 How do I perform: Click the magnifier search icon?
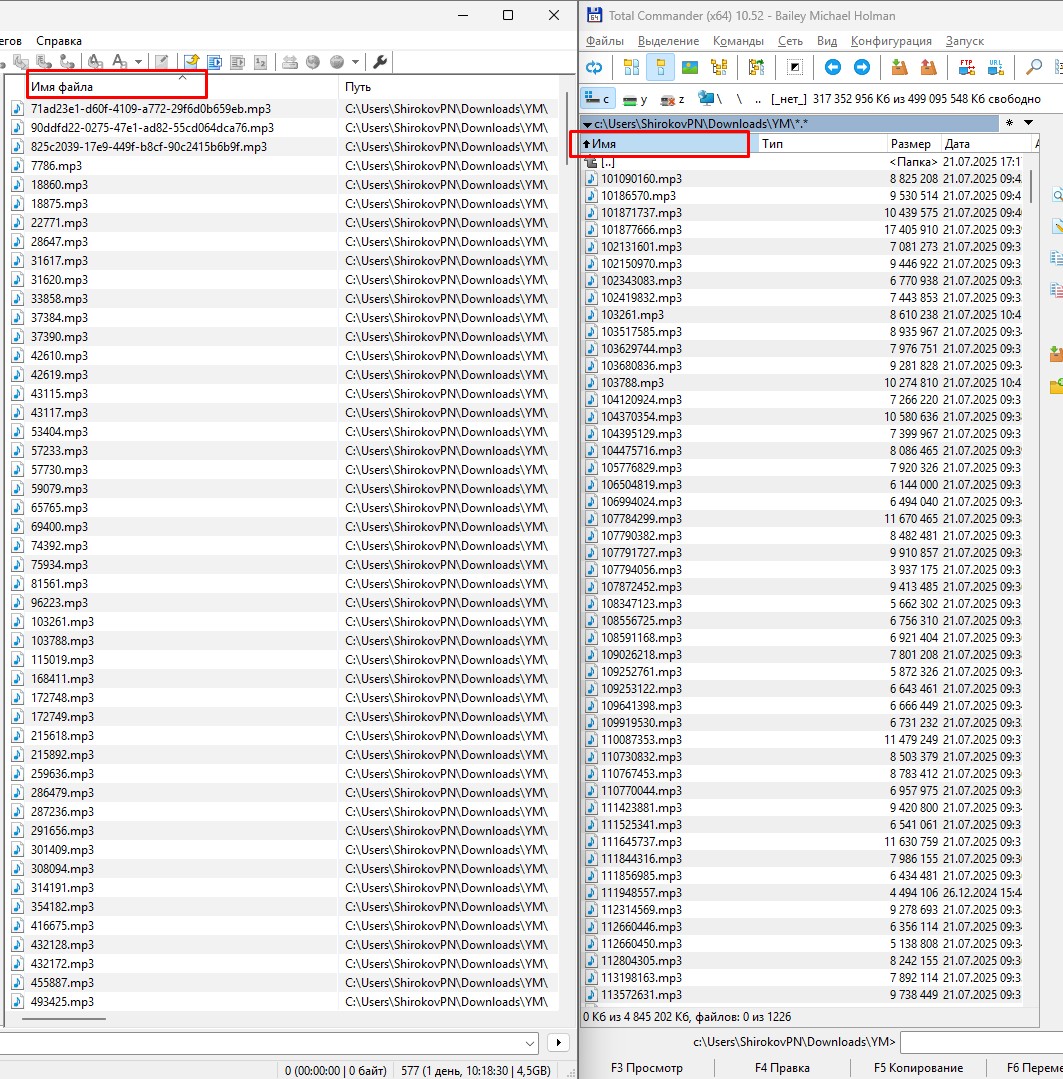(1034, 68)
